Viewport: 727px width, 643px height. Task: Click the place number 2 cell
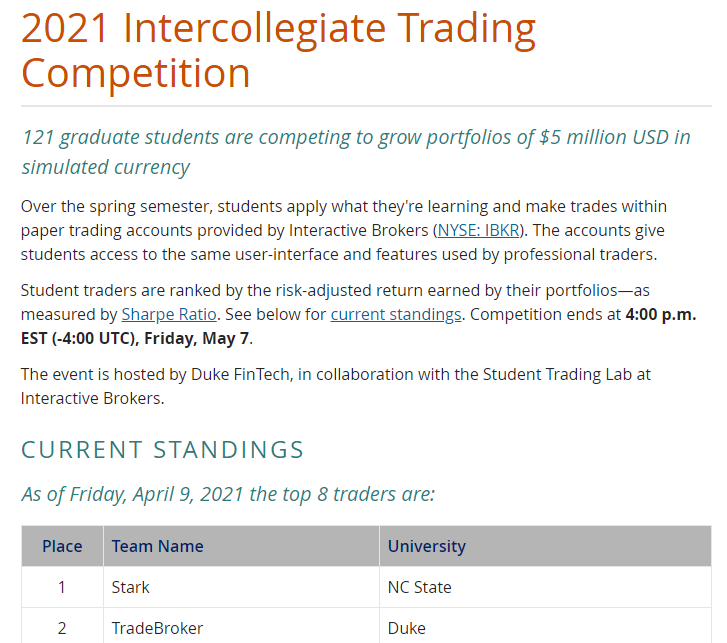coord(62,627)
